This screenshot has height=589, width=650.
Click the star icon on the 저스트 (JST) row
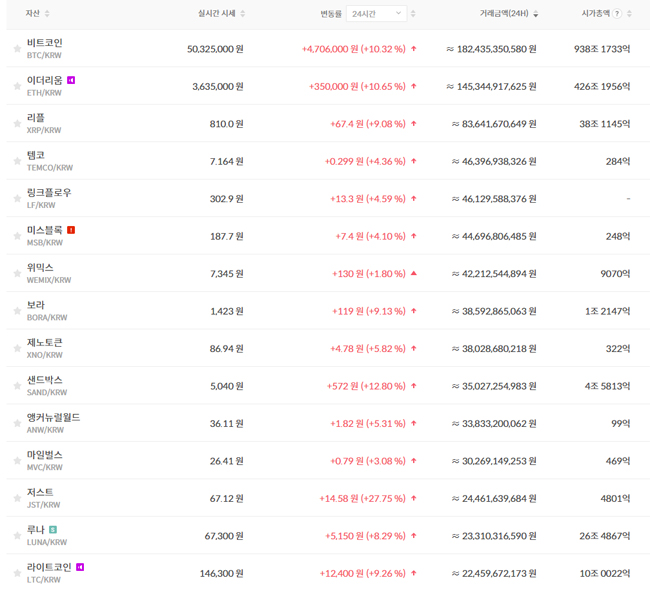click(17, 499)
